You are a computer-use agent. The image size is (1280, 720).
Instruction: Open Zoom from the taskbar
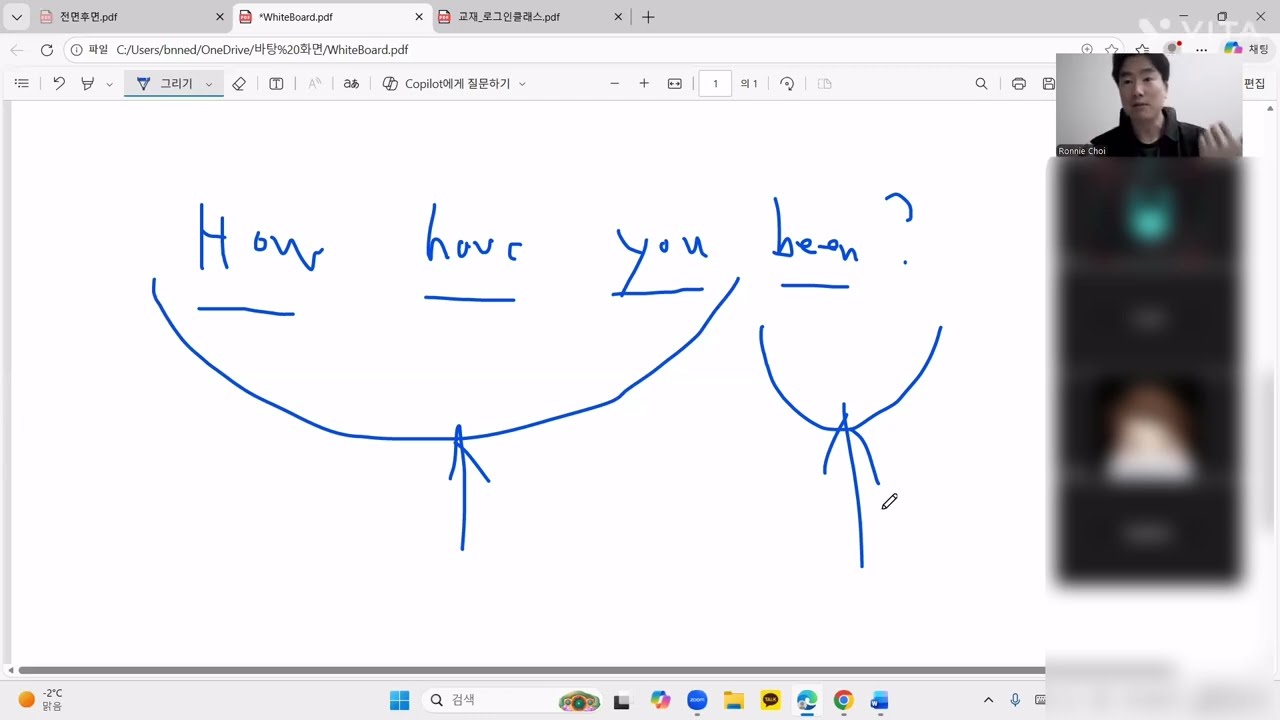[697, 700]
